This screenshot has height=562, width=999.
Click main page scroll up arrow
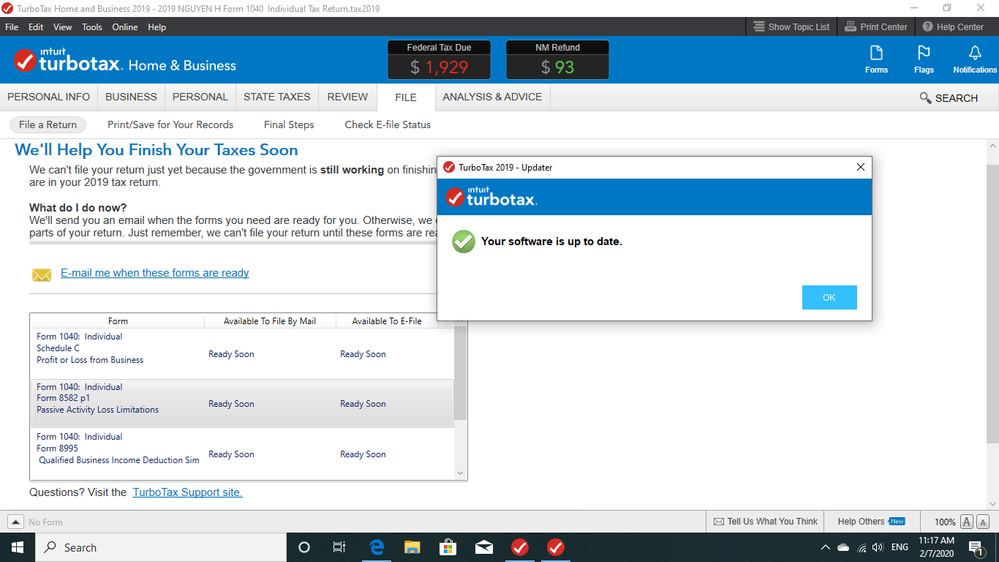992,146
